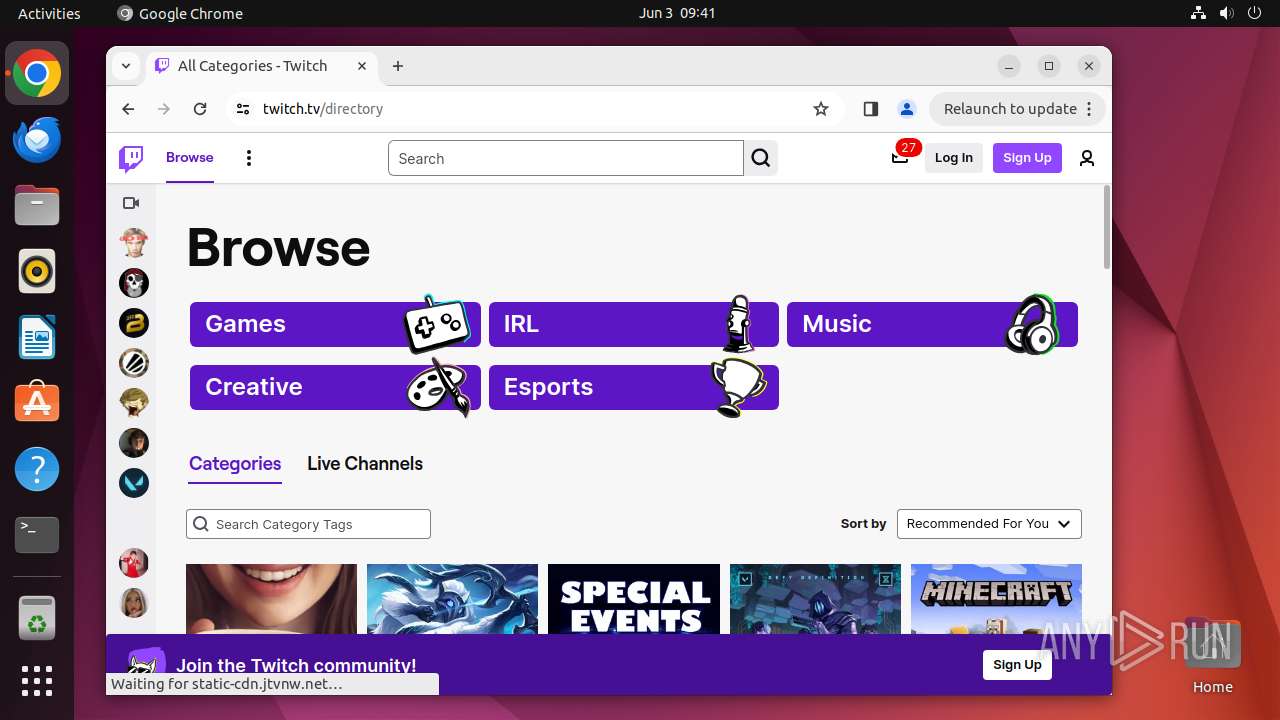Open Rhythmbox from the dock
This screenshot has width=1280, height=720.
pyautogui.click(x=37, y=271)
